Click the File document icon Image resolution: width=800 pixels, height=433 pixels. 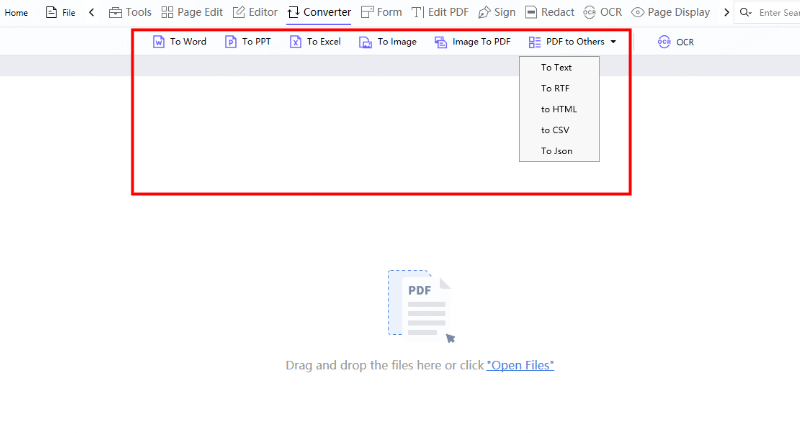point(51,12)
